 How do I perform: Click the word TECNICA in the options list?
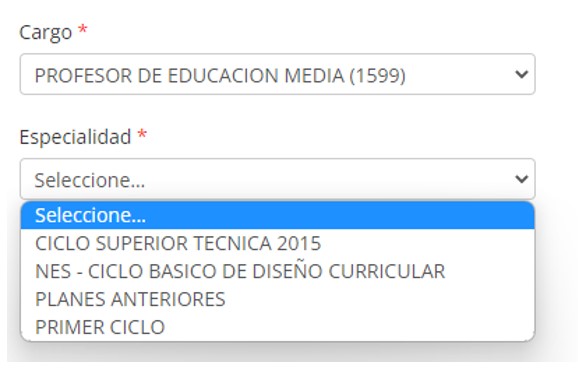coord(232,243)
